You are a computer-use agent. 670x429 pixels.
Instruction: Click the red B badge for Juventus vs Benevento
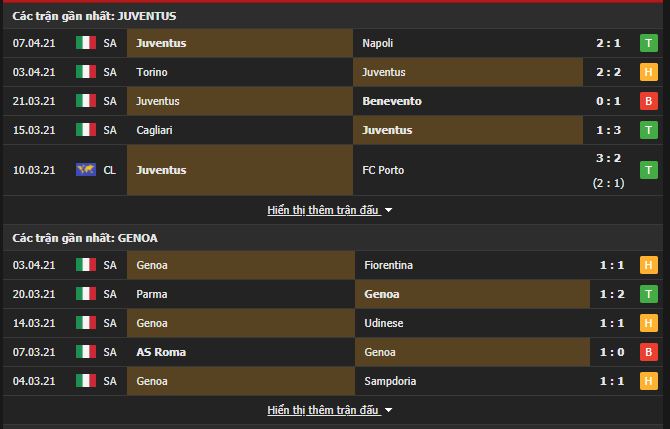tap(648, 101)
